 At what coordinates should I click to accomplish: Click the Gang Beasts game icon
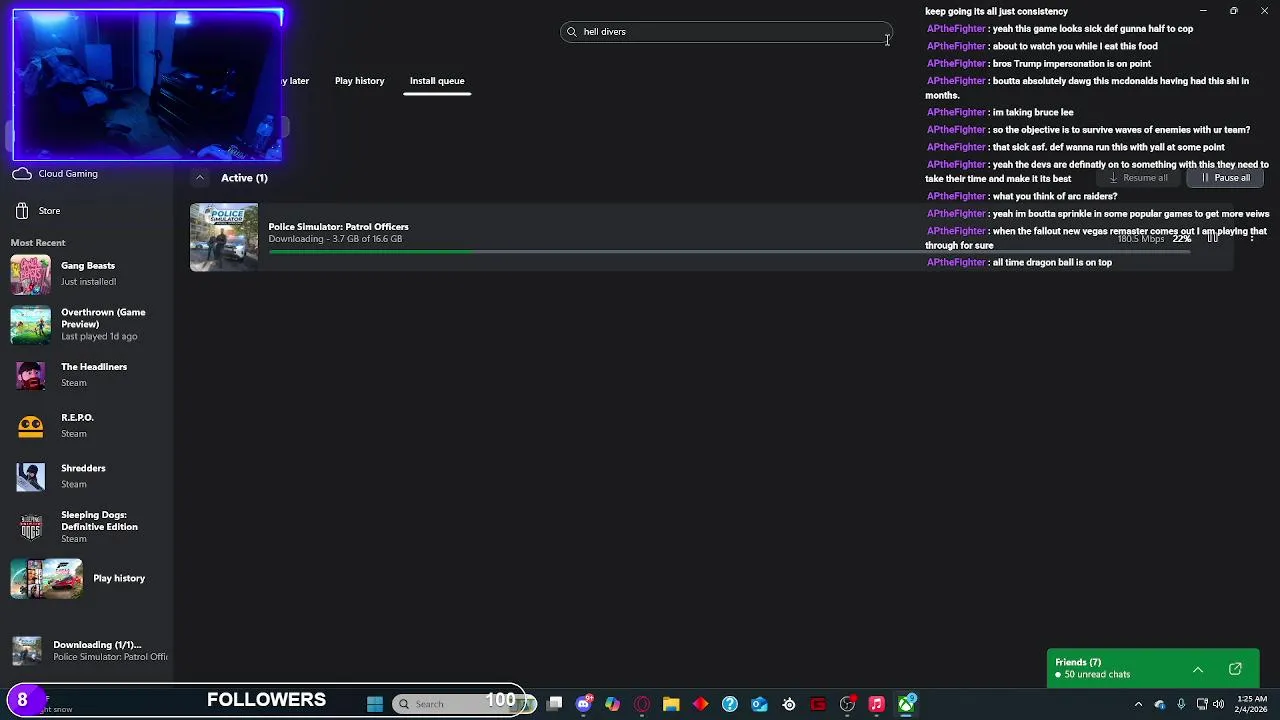[30, 275]
